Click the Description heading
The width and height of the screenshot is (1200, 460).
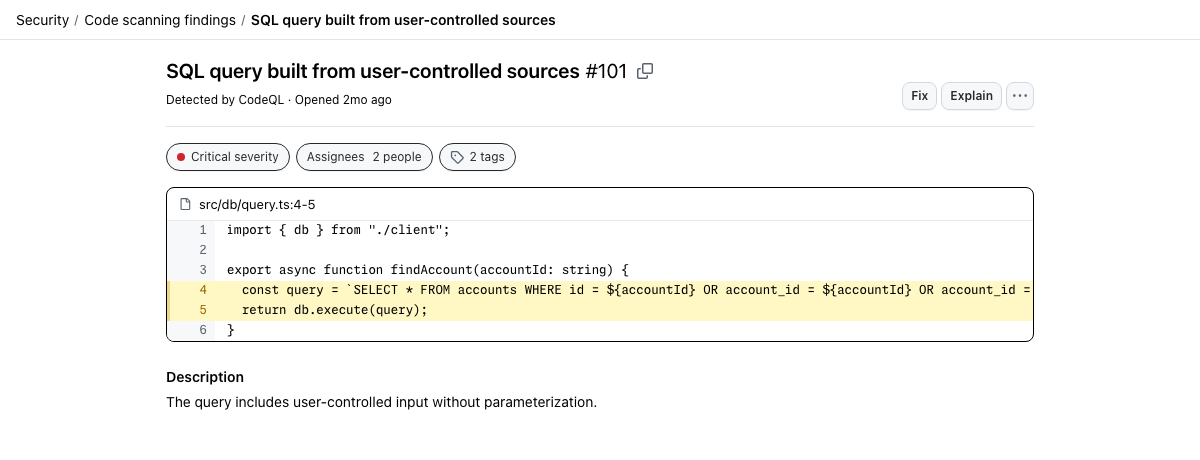(205, 377)
